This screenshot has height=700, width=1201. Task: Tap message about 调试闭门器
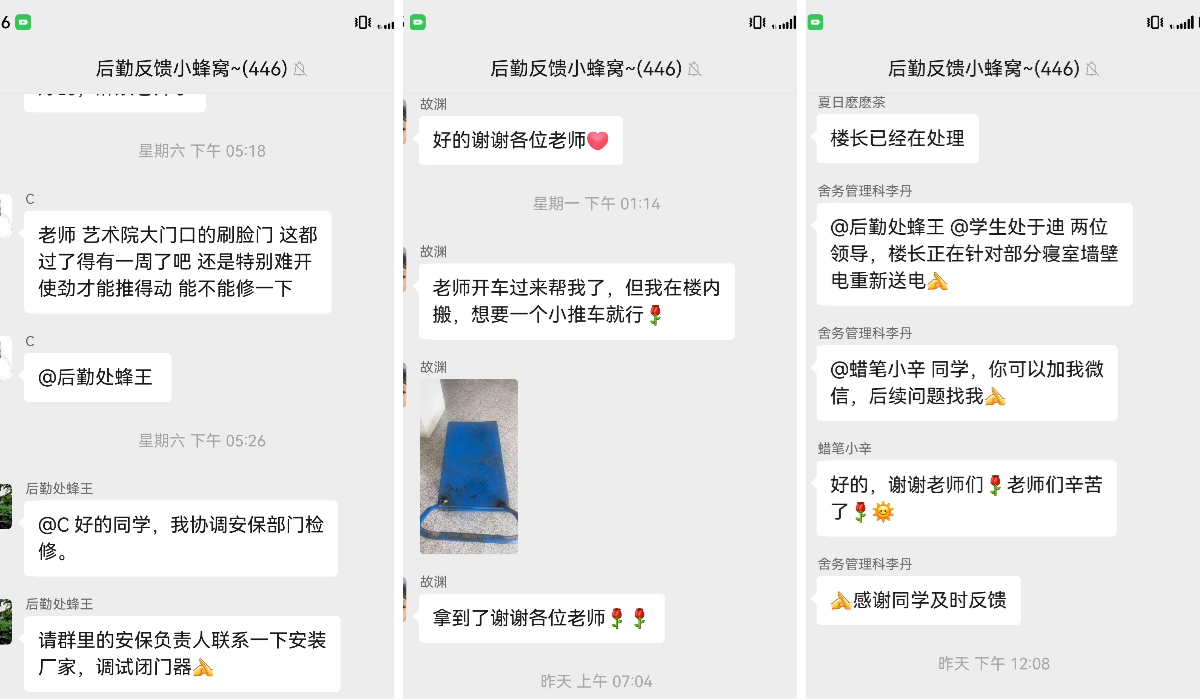click(182, 653)
